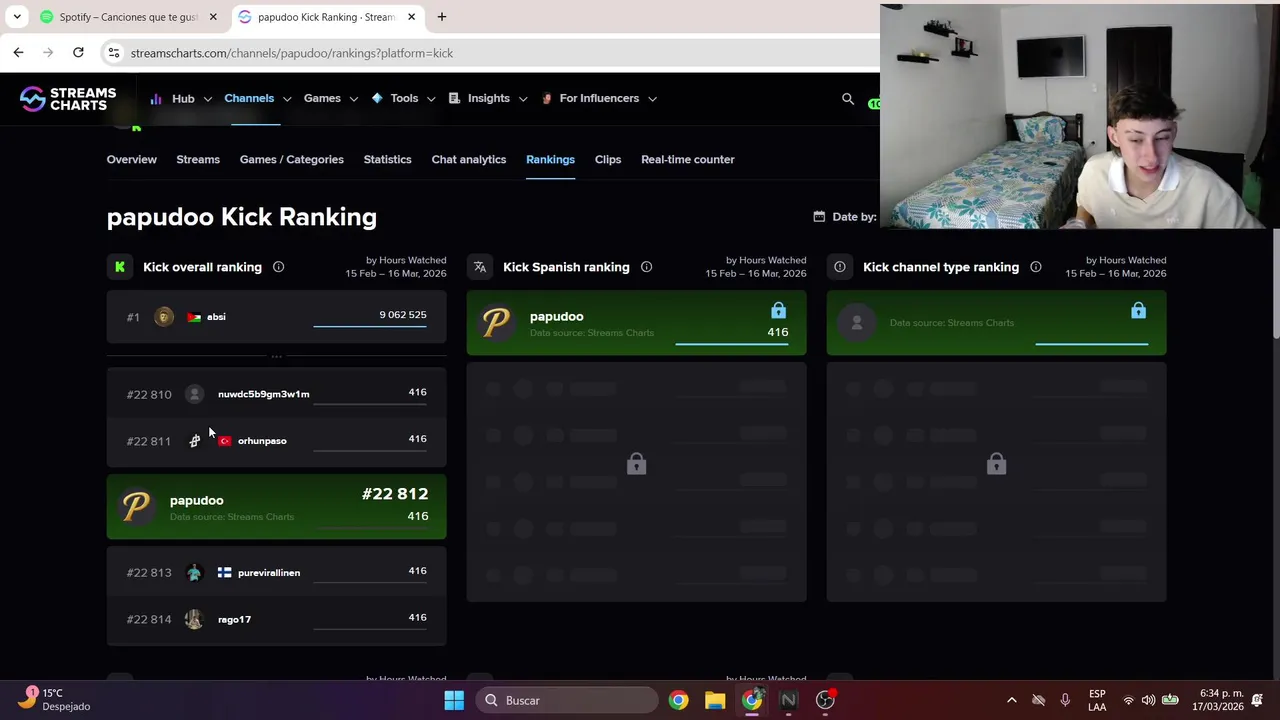1280x720 pixels.
Task: Click the Finnish flag beside purevirallinen
Action: tap(224, 573)
